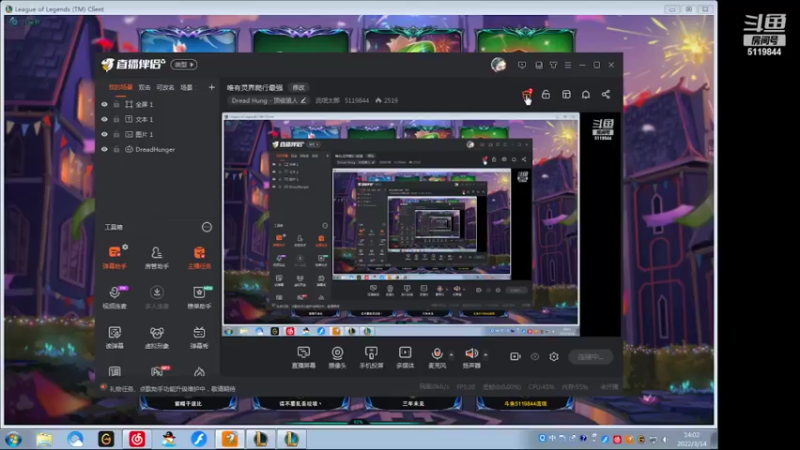
Task: Open the skin T-shirt icon in title bar
Action: pyautogui.click(x=554, y=65)
